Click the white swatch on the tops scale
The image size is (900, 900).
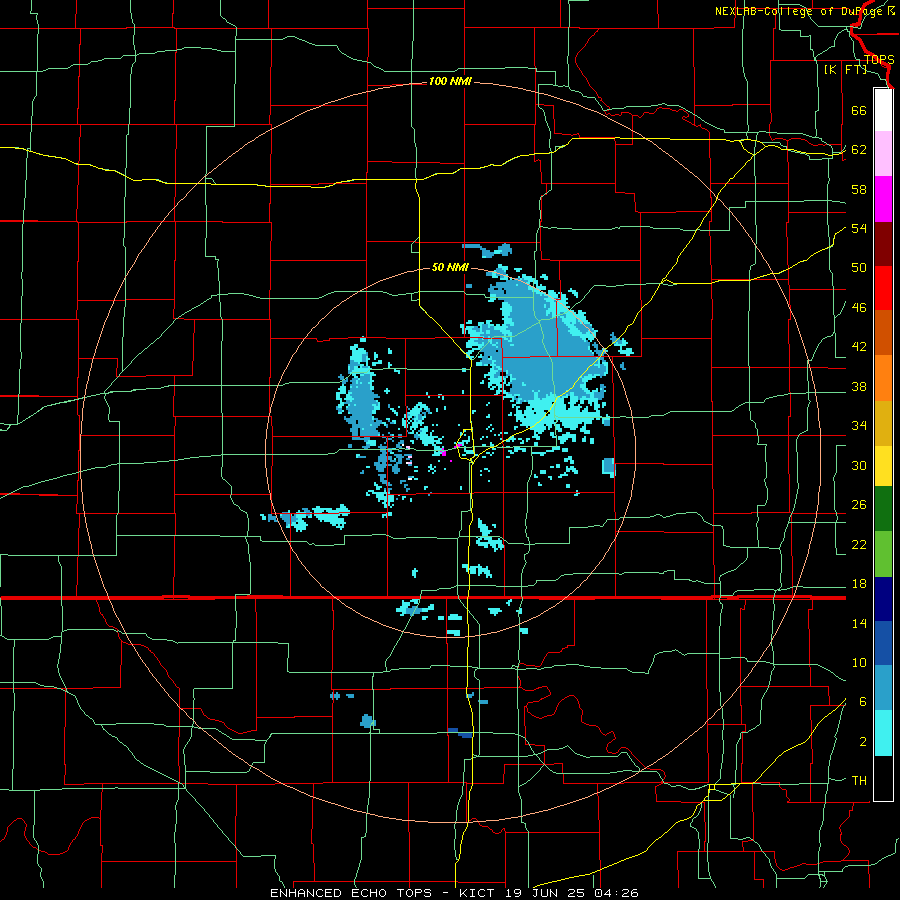tap(883, 110)
